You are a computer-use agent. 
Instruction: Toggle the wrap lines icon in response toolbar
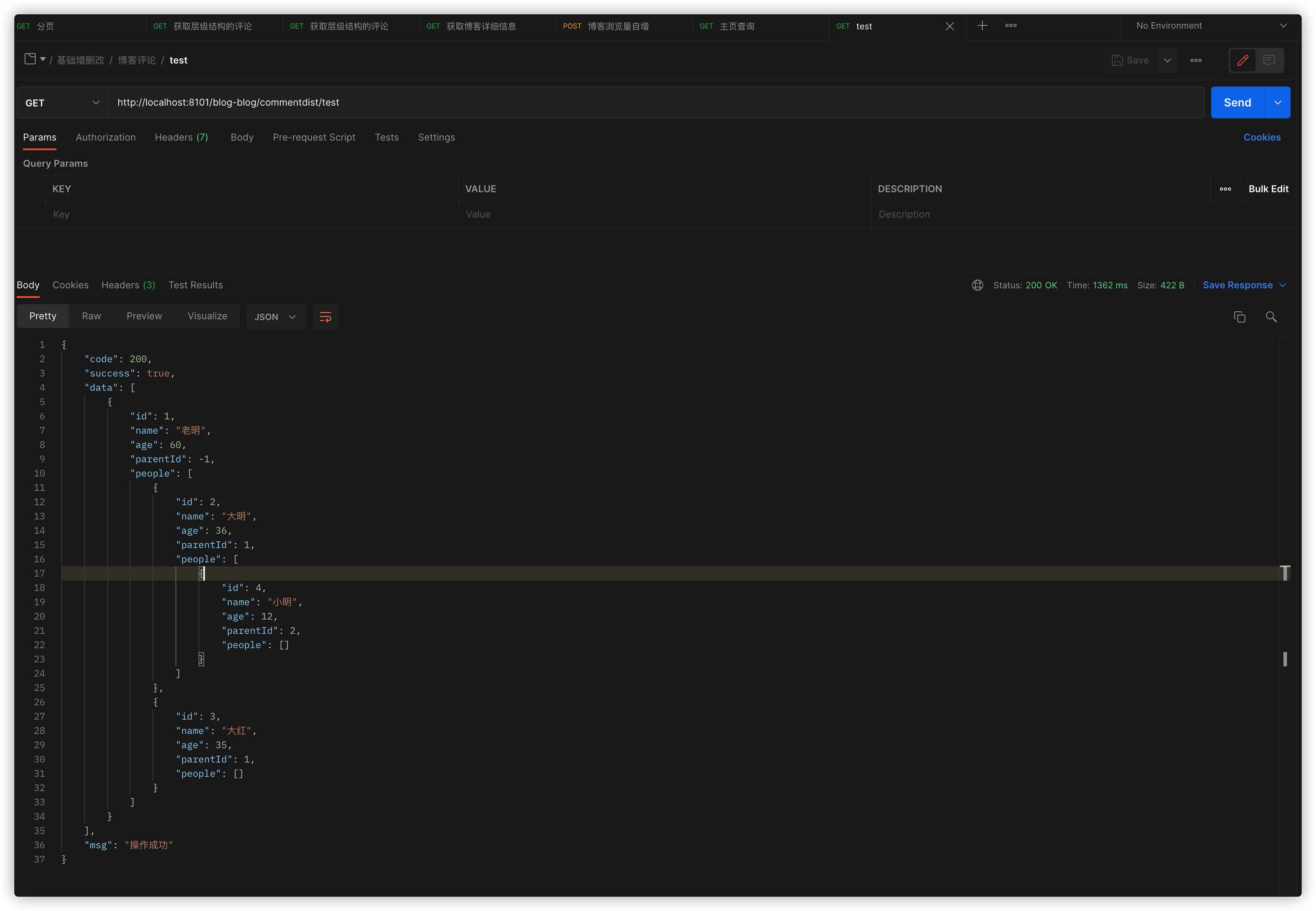click(x=325, y=317)
